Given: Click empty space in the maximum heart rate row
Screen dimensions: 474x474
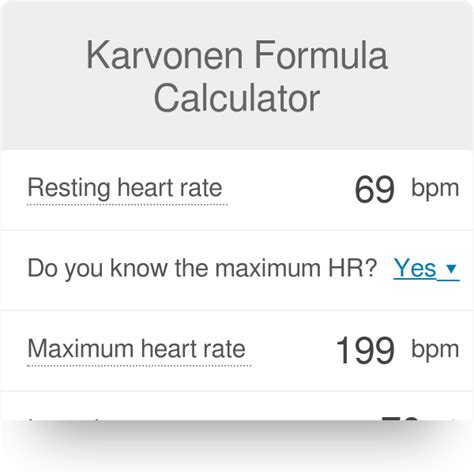Looking at the screenshot, I should coord(293,350).
